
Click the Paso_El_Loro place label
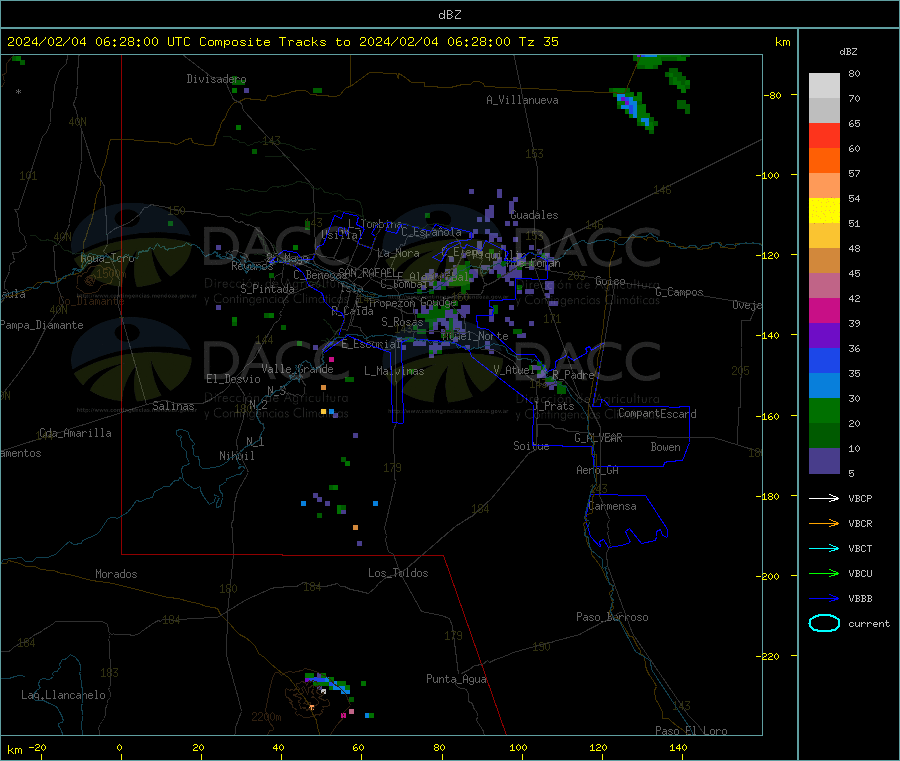pos(691,731)
